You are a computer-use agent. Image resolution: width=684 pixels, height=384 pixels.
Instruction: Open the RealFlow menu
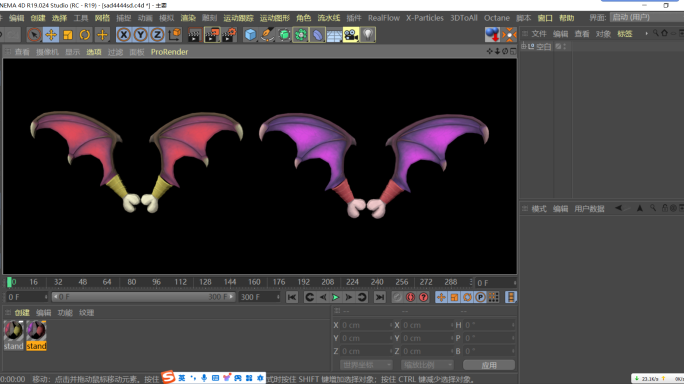(x=383, y=18)
